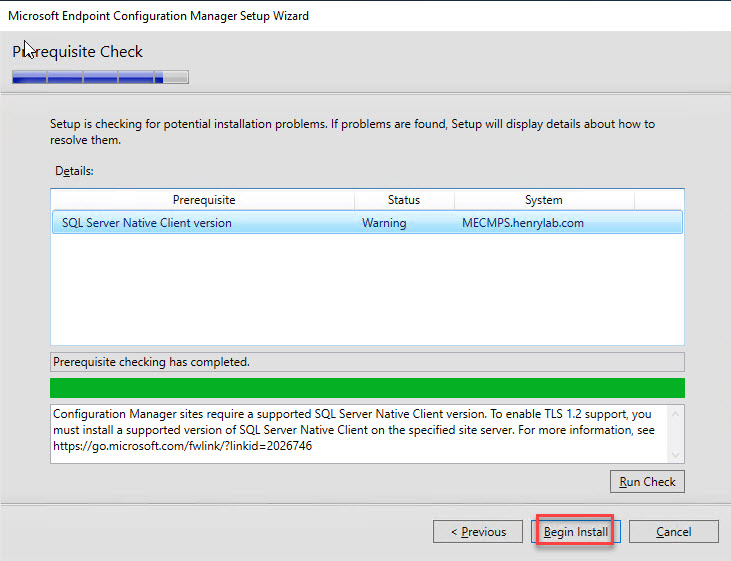The width and height of the screenshot is (731, 561).
Task: Click empty area of the Details list
Action: pos(367,290)
